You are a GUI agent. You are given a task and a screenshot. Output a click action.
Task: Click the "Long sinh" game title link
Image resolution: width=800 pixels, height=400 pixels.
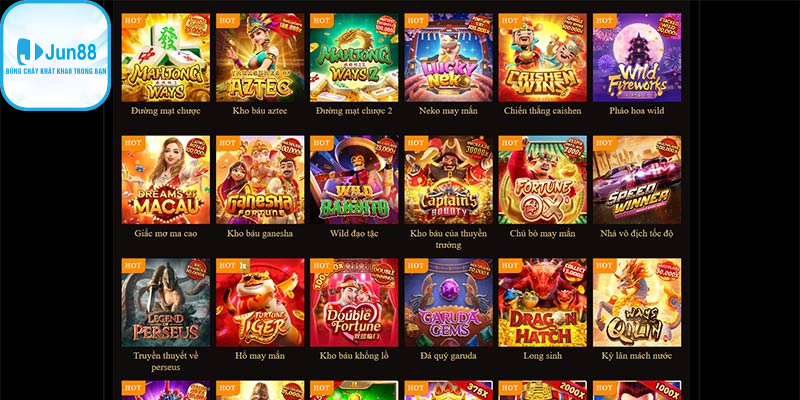(542, 356)
